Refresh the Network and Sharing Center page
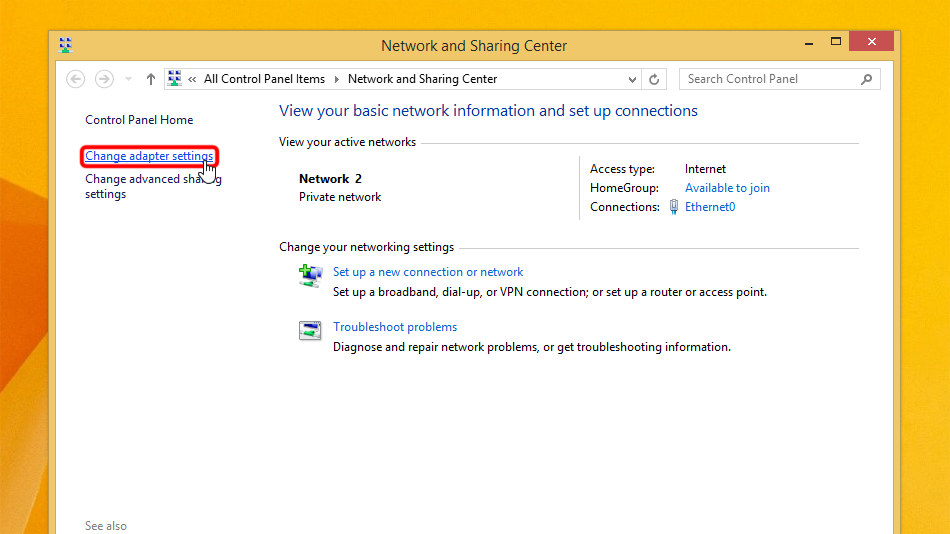 click(655, 79)
